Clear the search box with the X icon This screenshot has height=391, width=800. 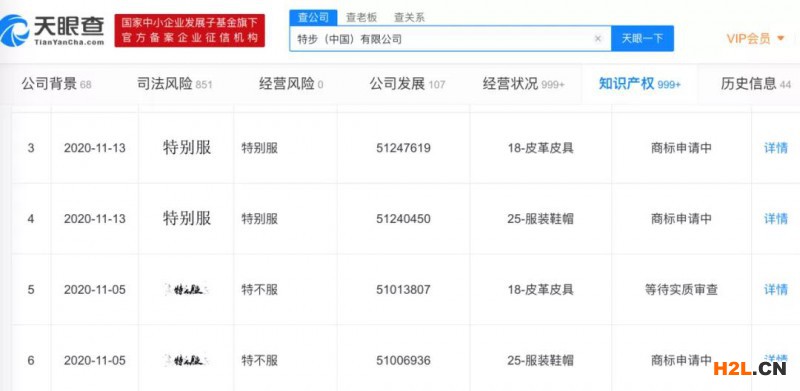click(x=598, y=39)
